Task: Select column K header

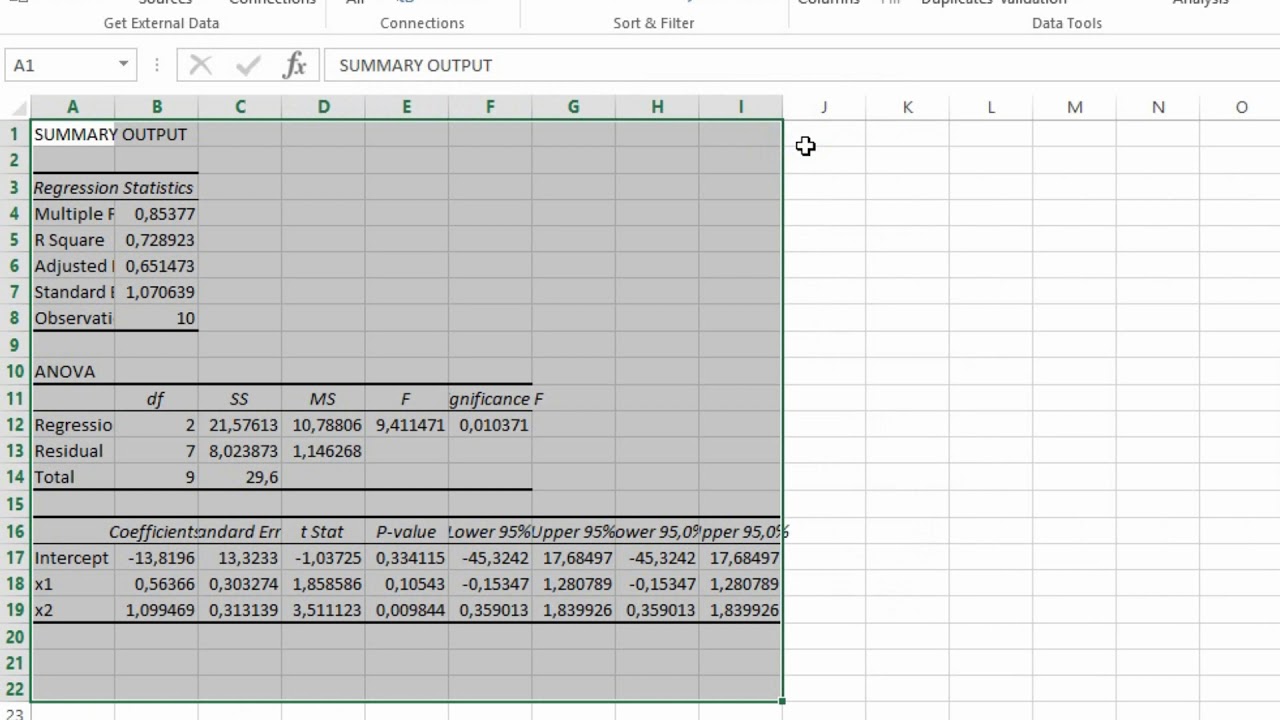Action: [x=907, y=107]
